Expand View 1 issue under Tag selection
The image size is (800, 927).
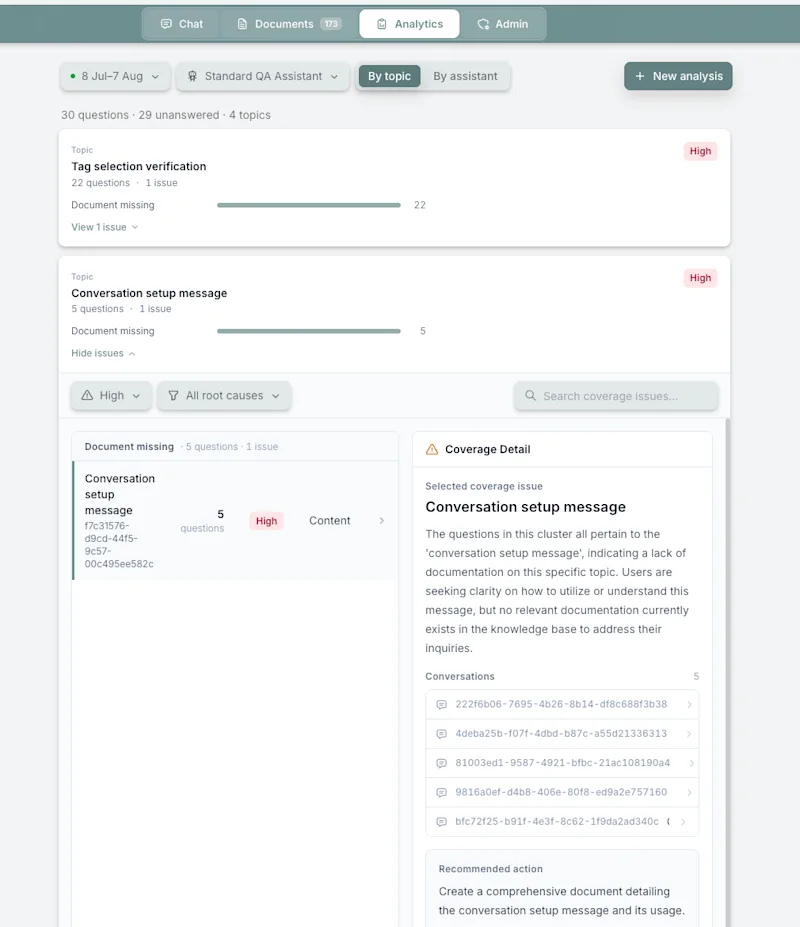tap(105, 228)
